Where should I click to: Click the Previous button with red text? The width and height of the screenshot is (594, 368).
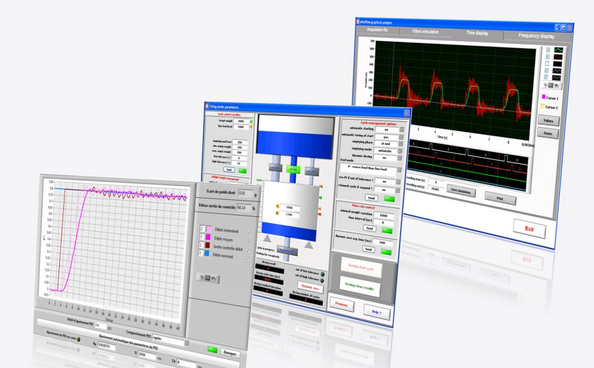pos(342,304)
